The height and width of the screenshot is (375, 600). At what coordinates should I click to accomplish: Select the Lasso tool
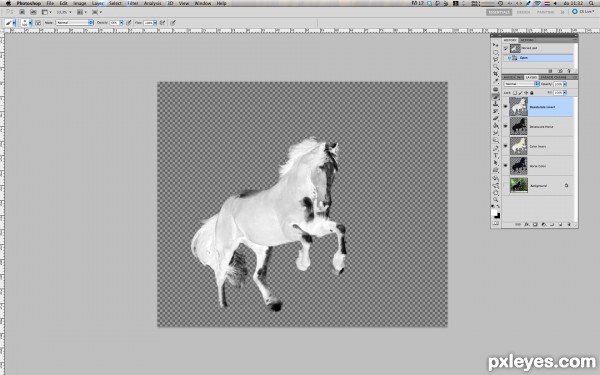[x=496, y=59]
